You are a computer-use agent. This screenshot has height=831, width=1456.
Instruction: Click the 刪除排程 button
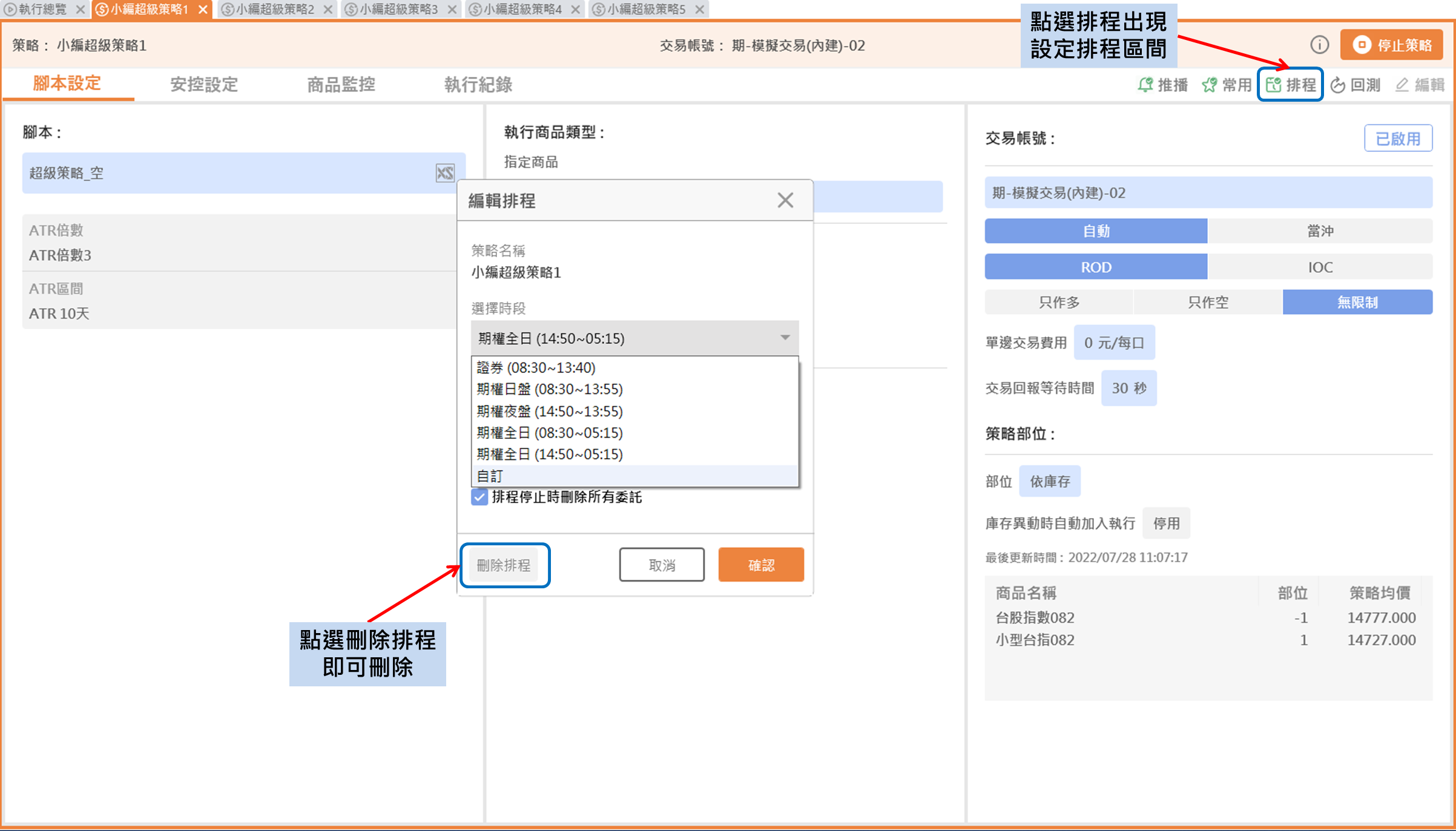pyautogui.click(x=504, y=565)
